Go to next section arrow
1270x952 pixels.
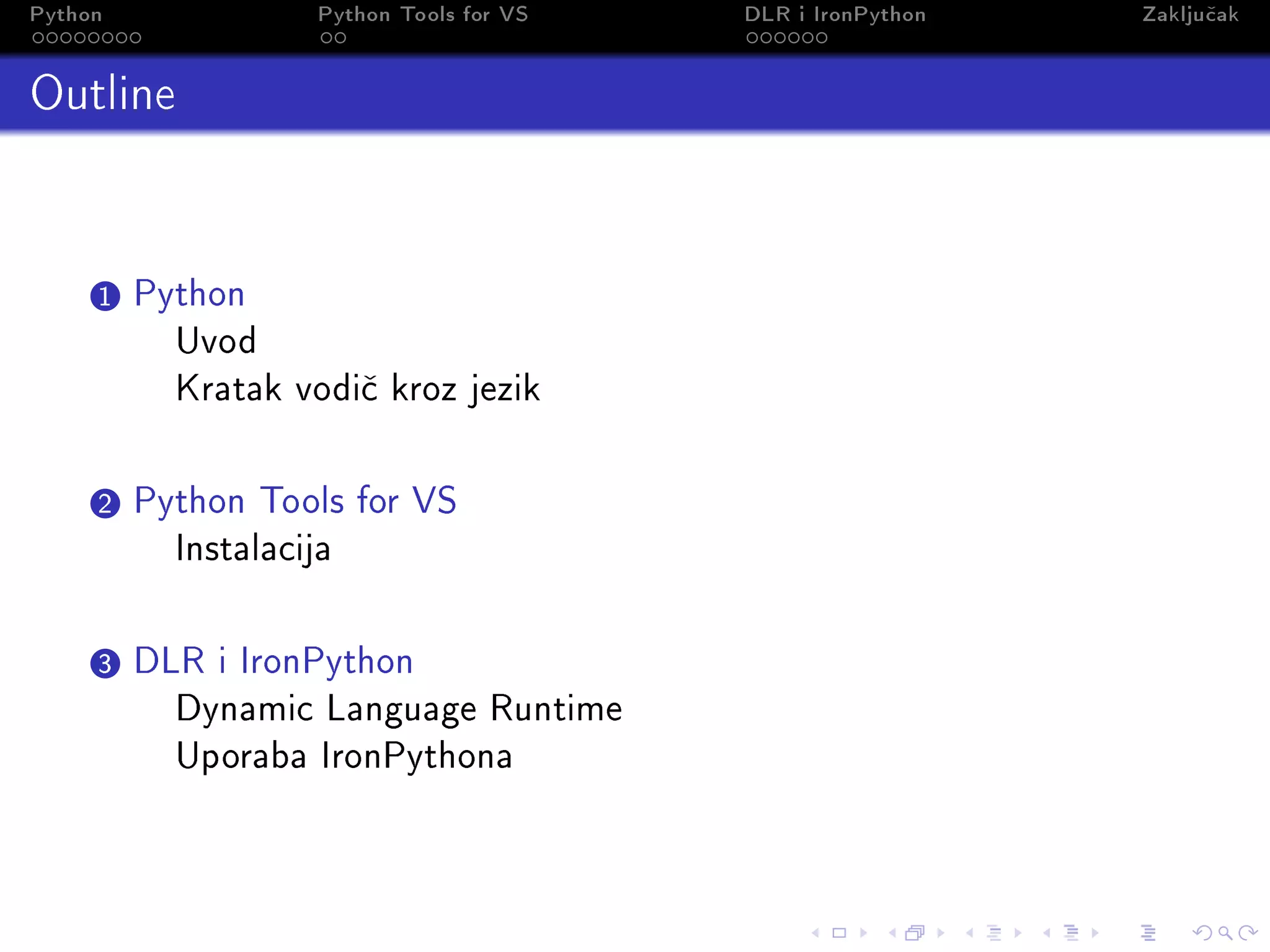[1095, 932]
